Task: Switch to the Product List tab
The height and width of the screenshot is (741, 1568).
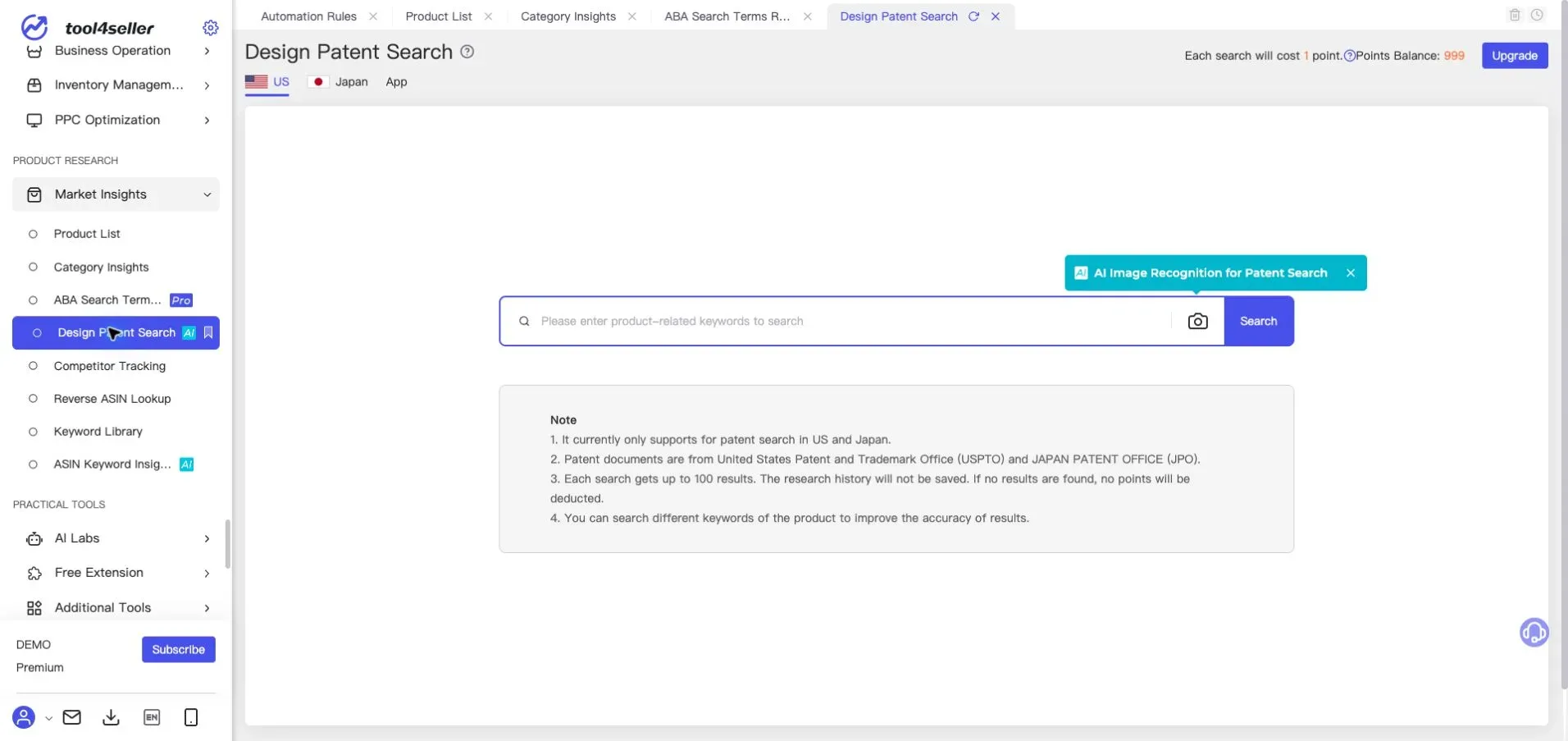Action: [439, 16]
